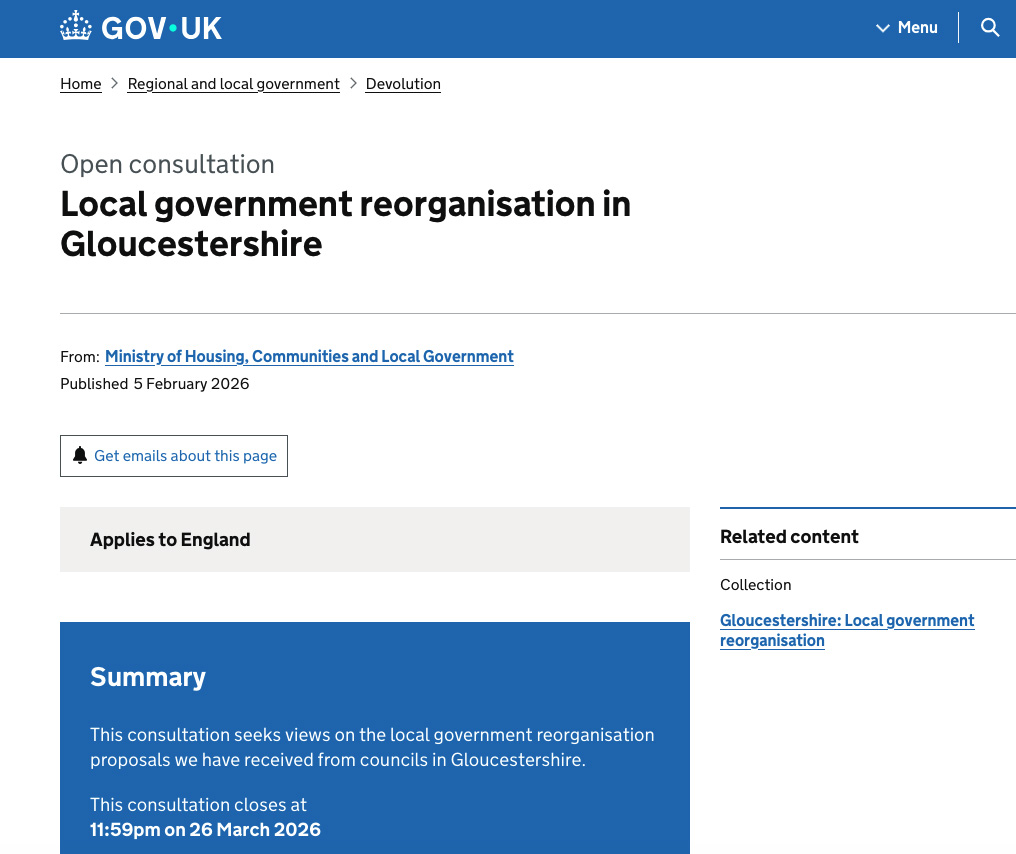This screenshot has height=854, width=1016.
Task: Click the Published 5 February 2026 text
Action: (x=155, y=384)
